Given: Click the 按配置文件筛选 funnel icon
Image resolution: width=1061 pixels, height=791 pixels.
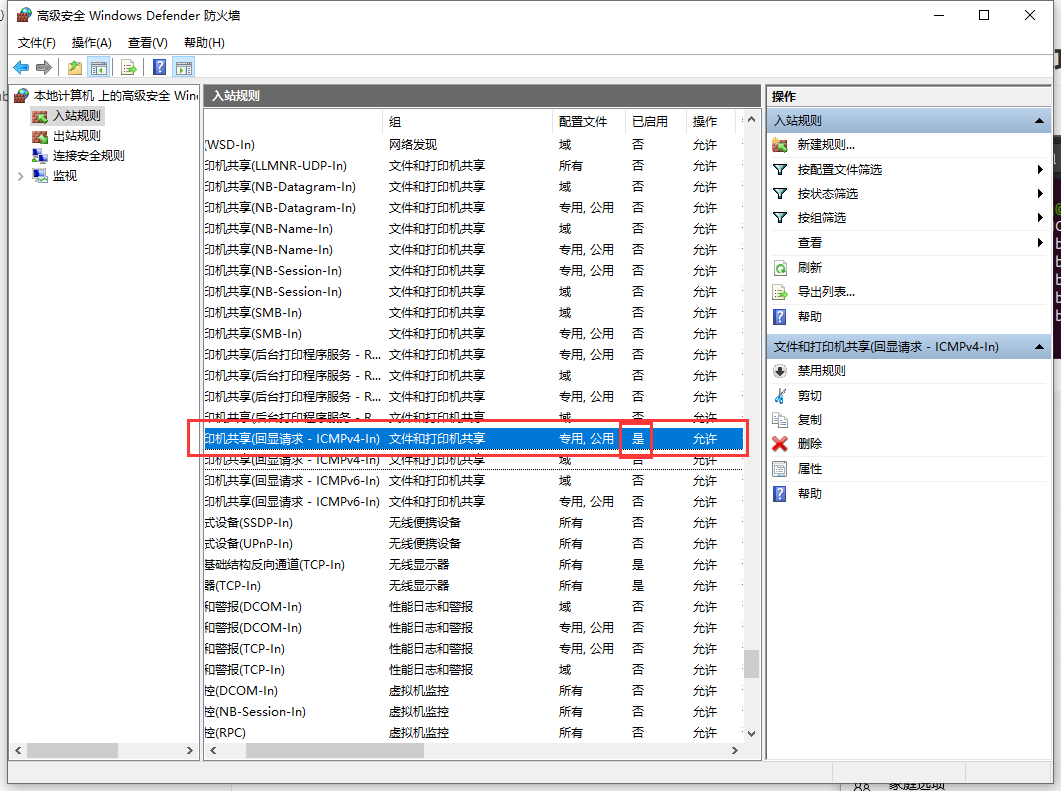Looking at the screenshot, I should (x=780, y=170).
